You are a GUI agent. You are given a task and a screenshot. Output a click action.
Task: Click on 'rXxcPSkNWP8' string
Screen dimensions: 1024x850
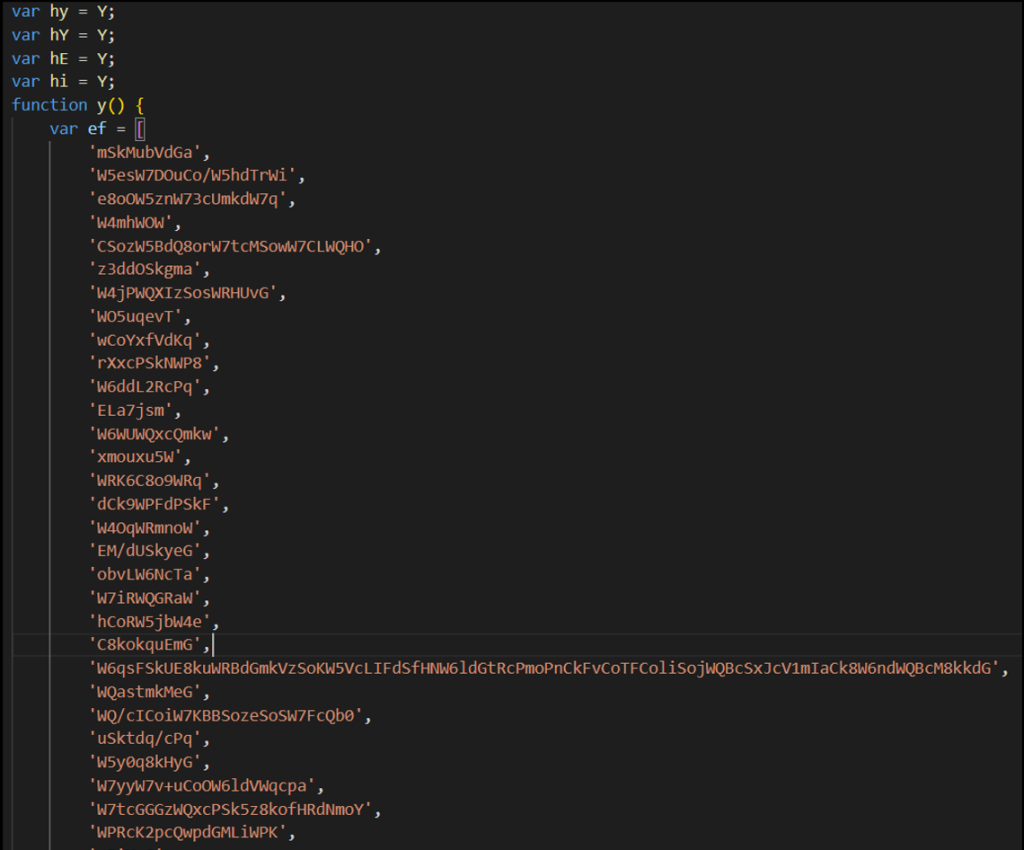[153, 364]
